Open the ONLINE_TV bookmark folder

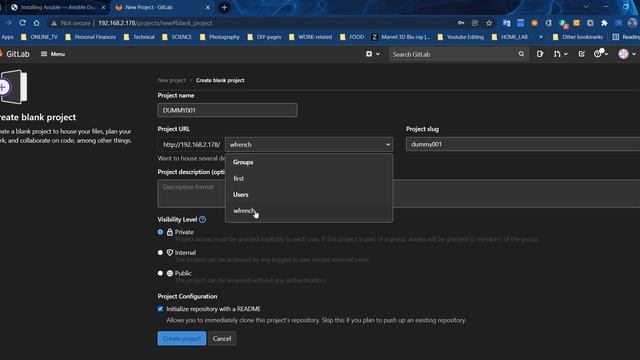(39, 37)
